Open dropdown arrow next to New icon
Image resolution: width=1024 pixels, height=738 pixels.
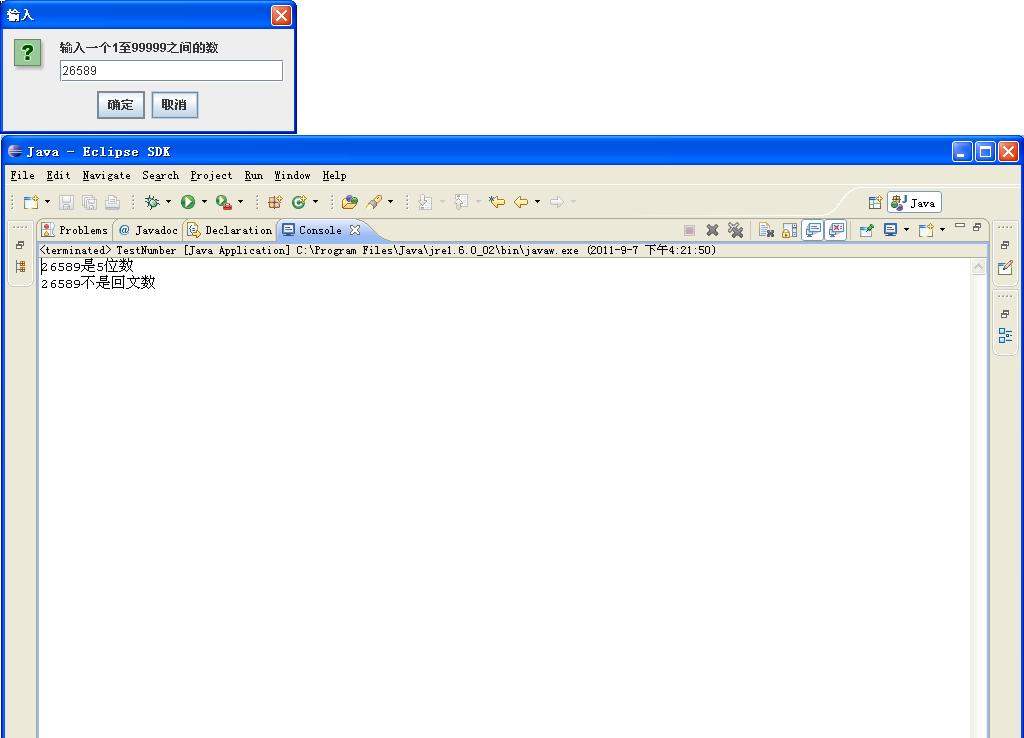pyautogui.click(x=47, y=202)
